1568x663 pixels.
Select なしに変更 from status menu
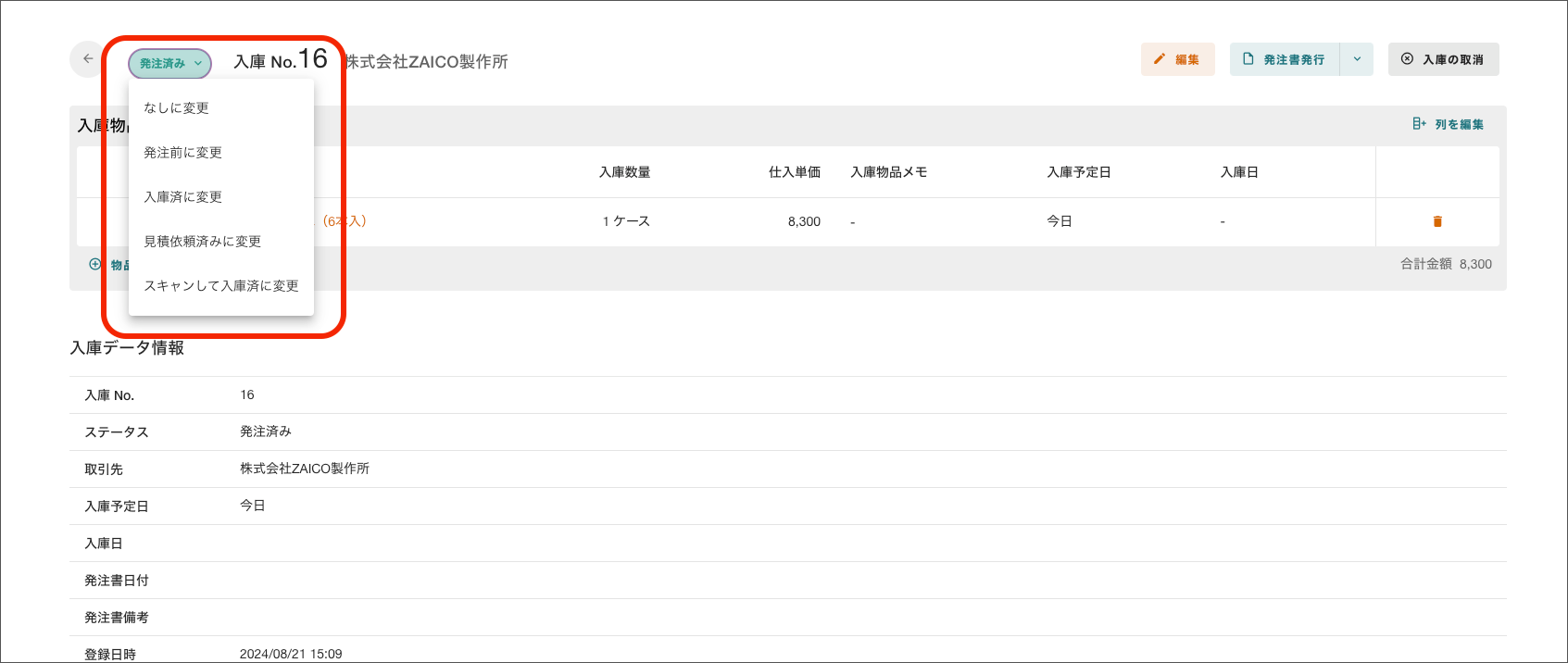pyautogui.click(x=176, y=108)
